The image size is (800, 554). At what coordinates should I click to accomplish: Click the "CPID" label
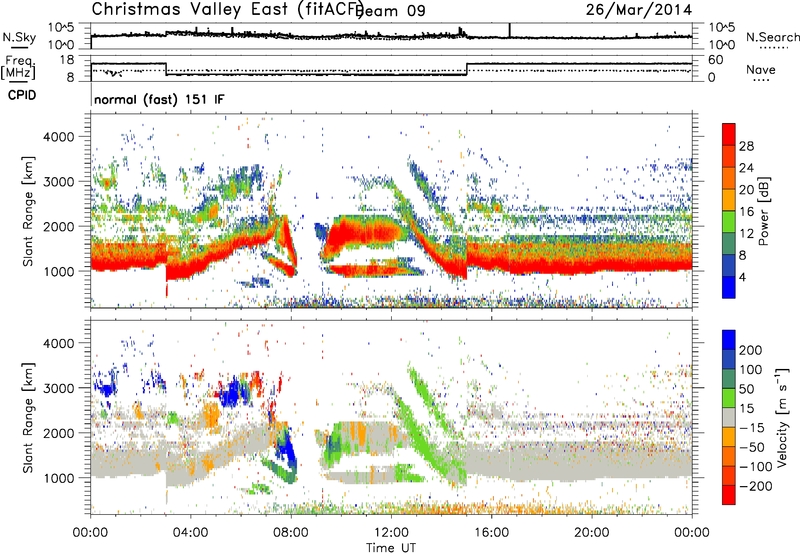(22, 95)
